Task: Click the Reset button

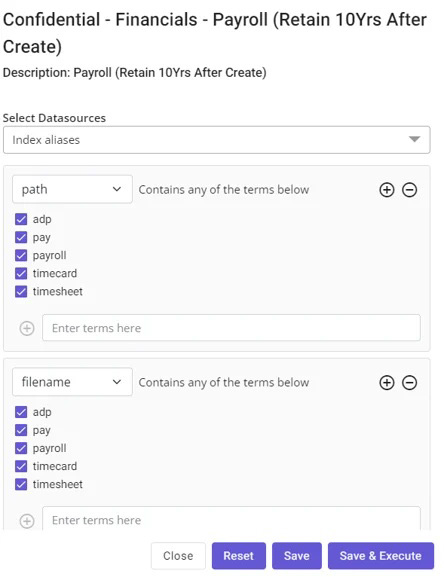Action: click(239, 556)
